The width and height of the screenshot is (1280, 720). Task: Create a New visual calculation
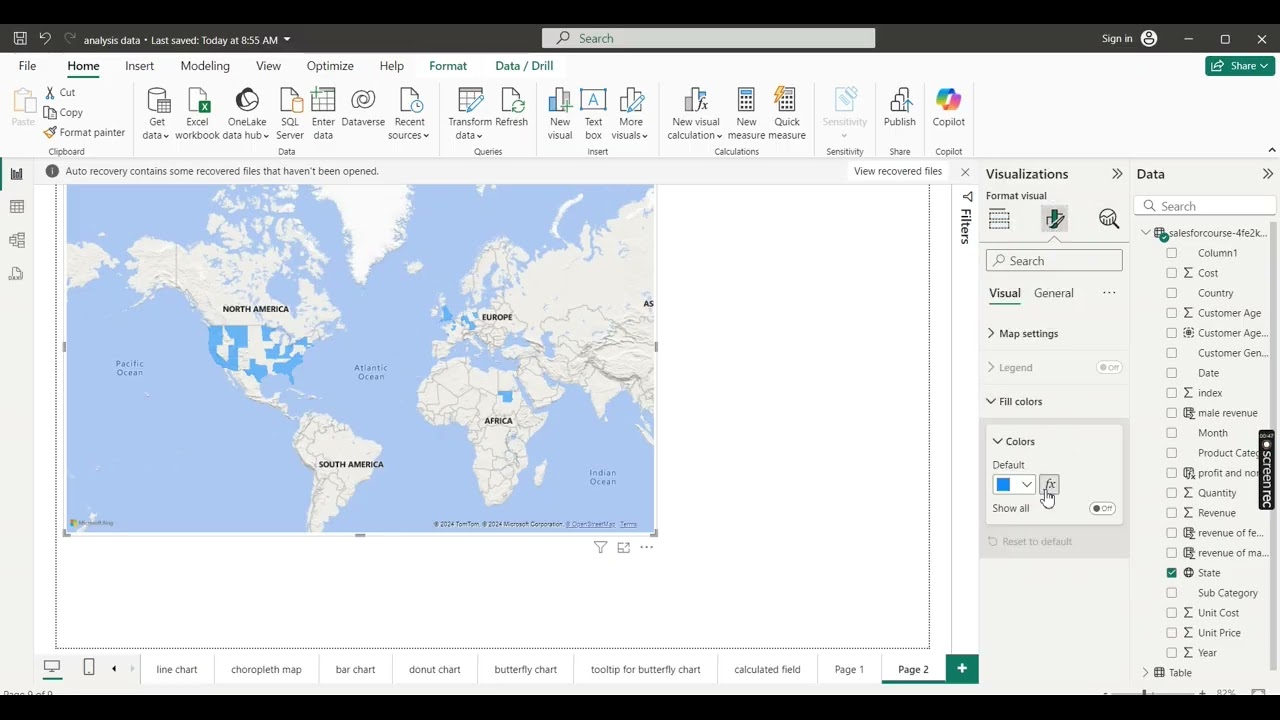coord(695,113)
